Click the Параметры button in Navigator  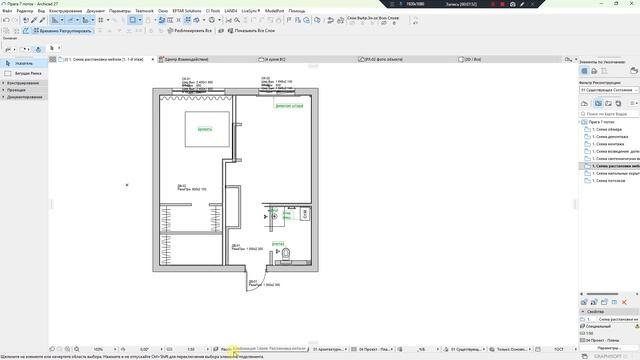(608, 348)
